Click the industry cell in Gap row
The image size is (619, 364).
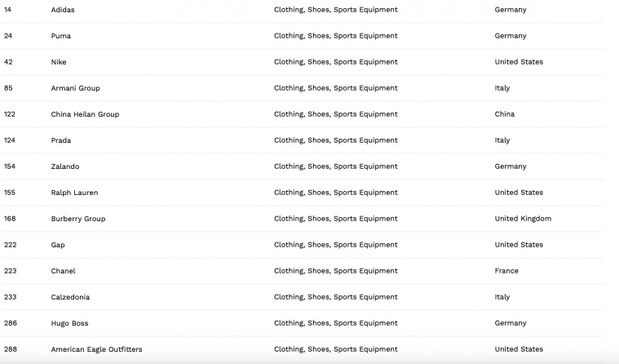click(x=336, y=245)
